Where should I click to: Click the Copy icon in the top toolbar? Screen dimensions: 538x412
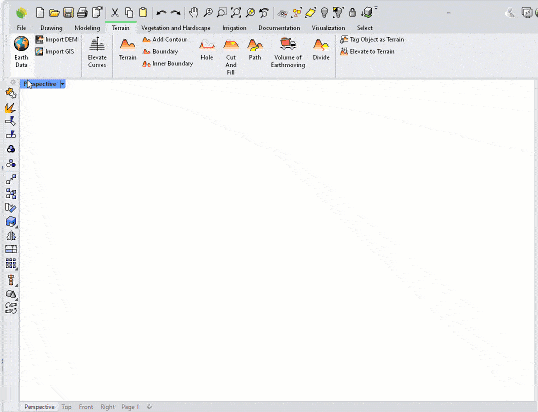(129, 13)
